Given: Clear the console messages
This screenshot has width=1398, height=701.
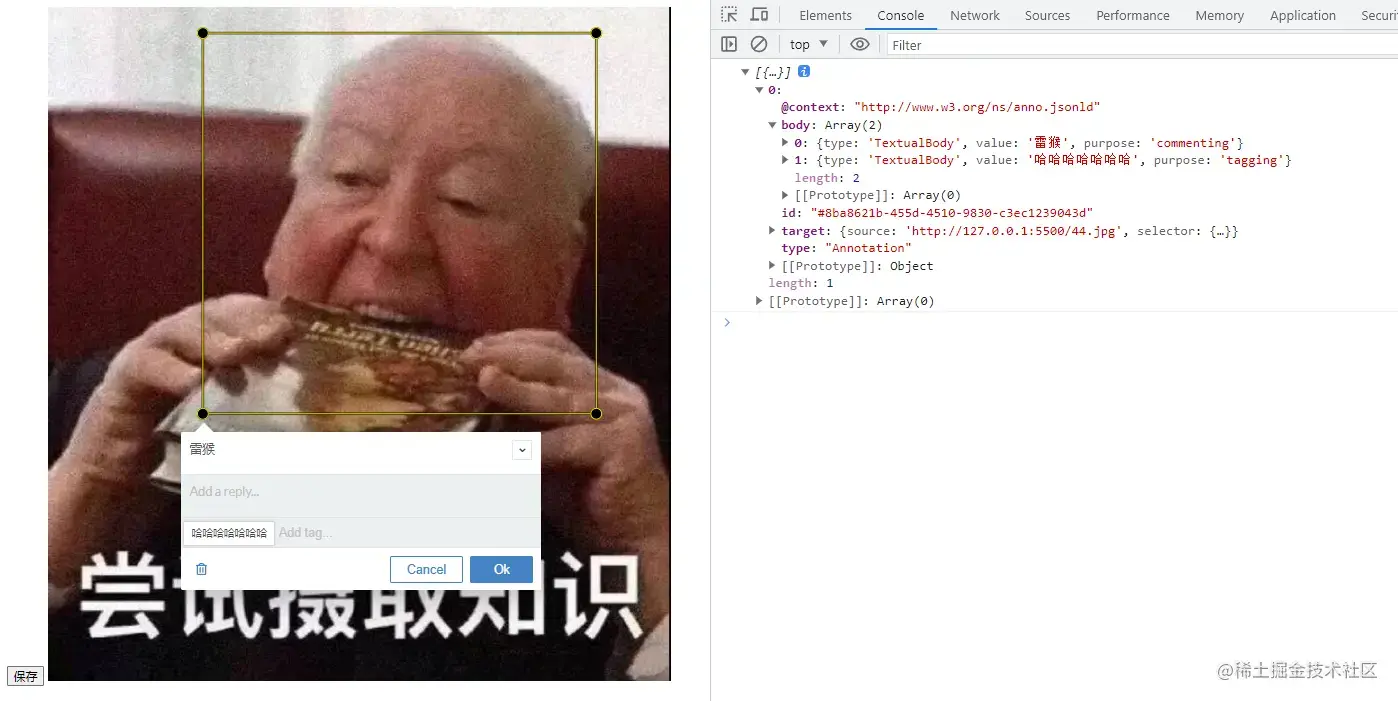Looking at the screenshot, I should click(758, 44).
